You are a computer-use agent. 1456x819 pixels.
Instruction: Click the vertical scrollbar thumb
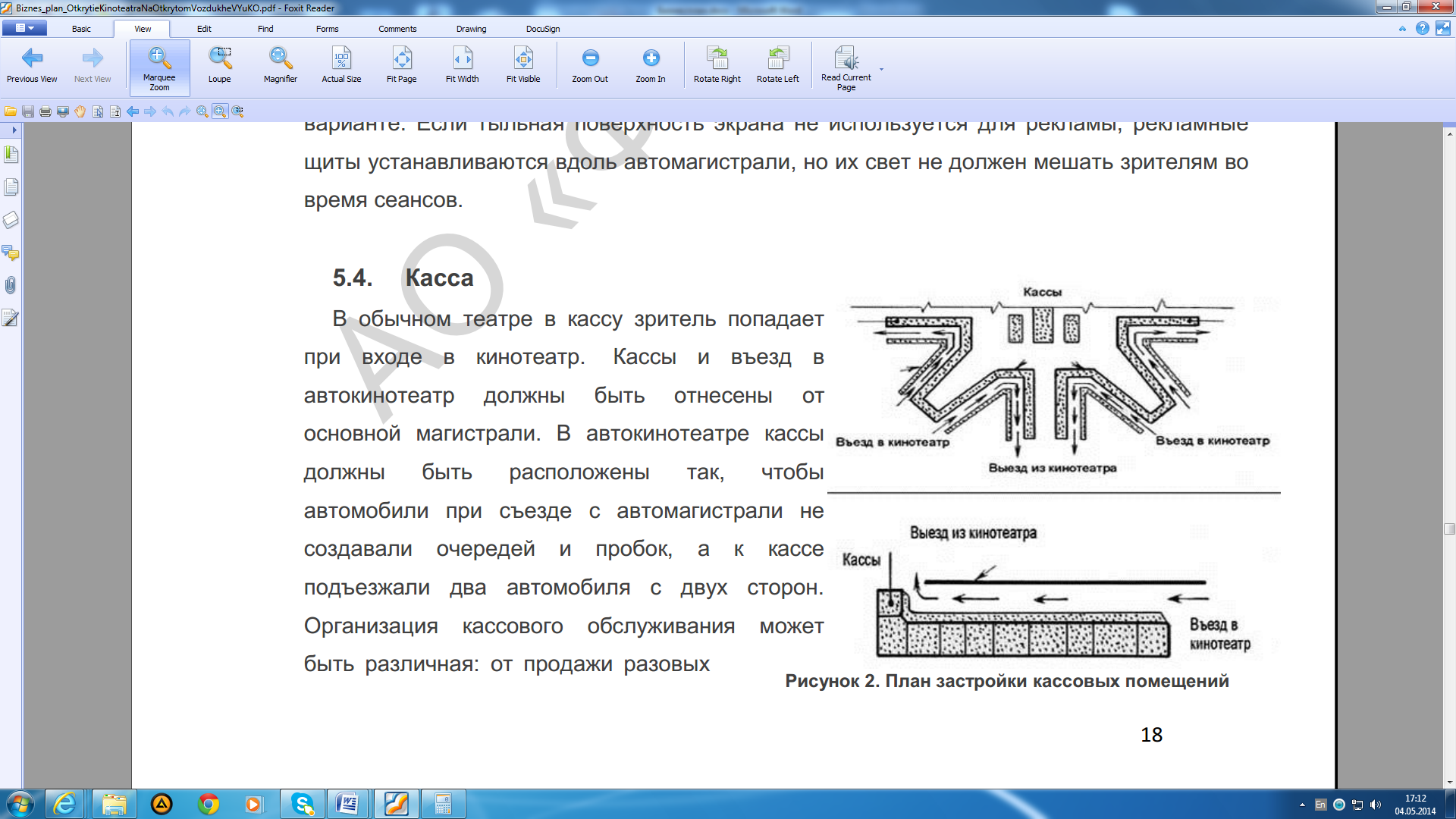[x=1450, y=529]
